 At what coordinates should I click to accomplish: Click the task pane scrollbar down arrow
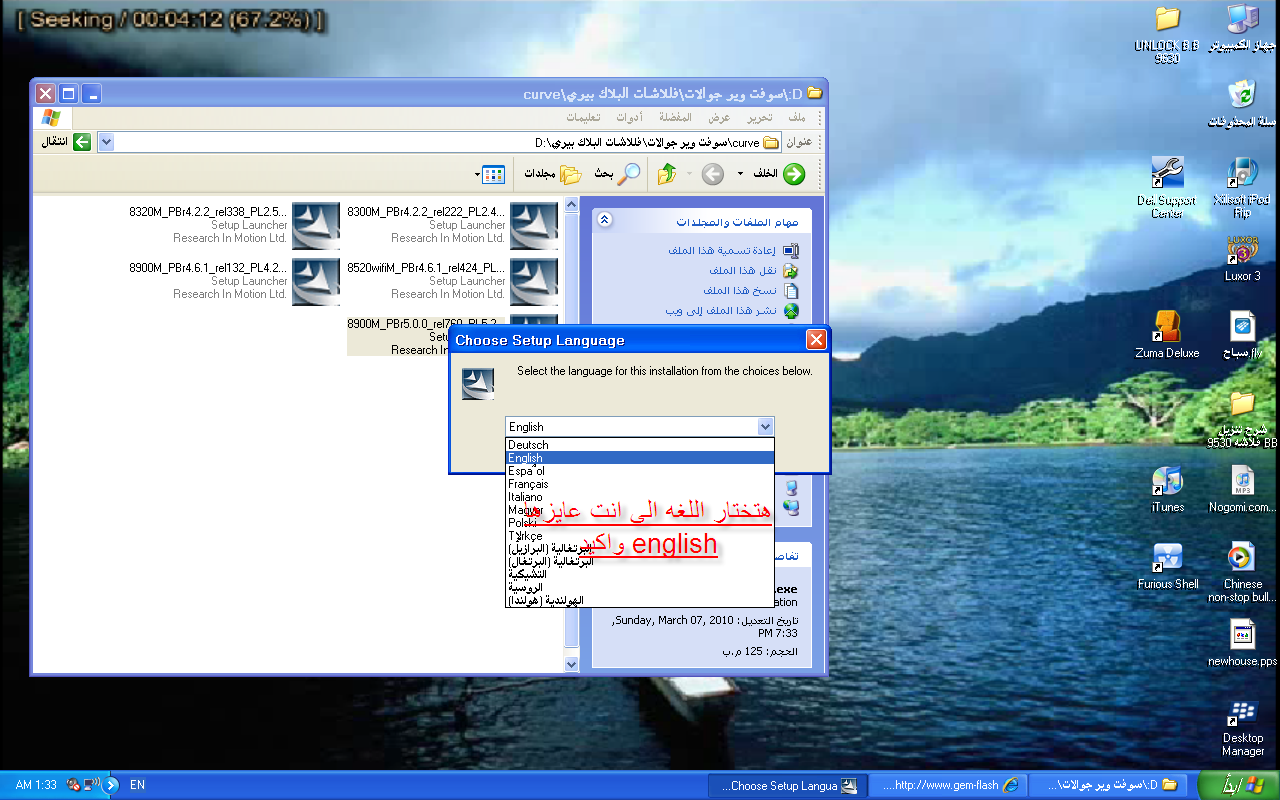coord(571,664)
